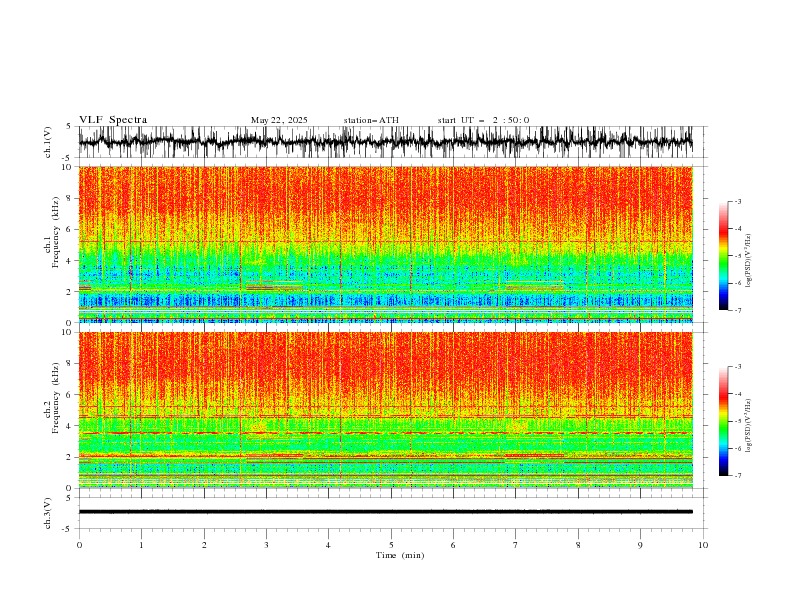Viewport: 792px width, 612px height.
Task: Click time axis tick "9" at bottom
Action: 640,545
